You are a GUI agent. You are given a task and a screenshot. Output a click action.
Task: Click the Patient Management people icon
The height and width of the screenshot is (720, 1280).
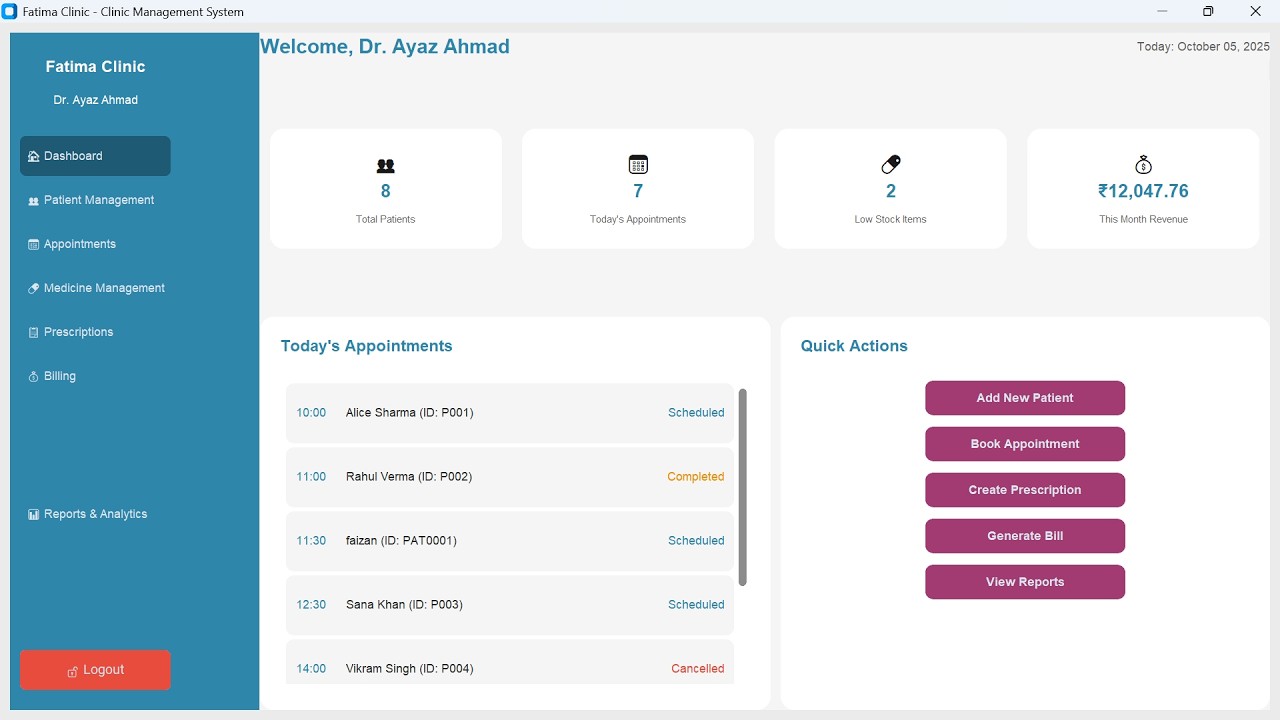pos(34,200)
